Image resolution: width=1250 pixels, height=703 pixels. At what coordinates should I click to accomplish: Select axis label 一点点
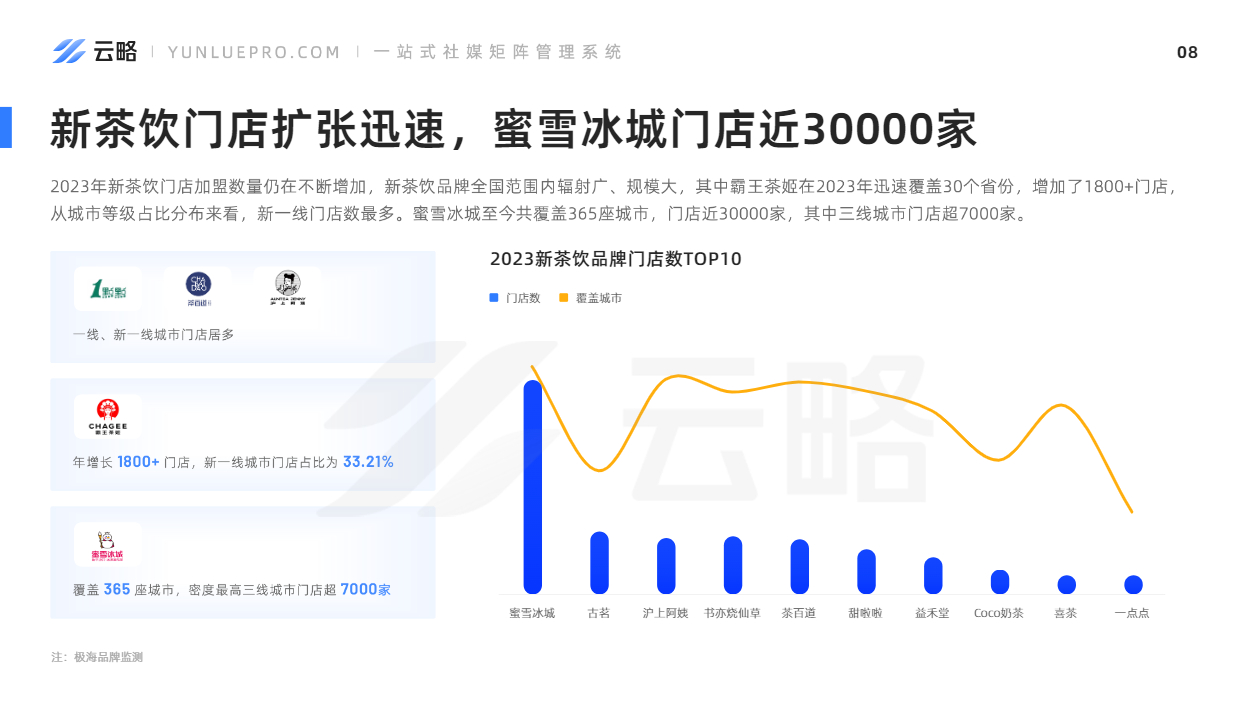click(1132, 613)
